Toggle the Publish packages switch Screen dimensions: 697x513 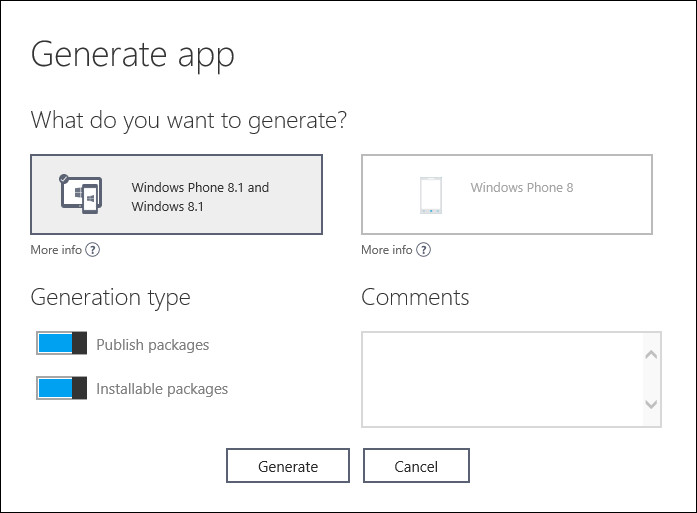coord(61,343)
